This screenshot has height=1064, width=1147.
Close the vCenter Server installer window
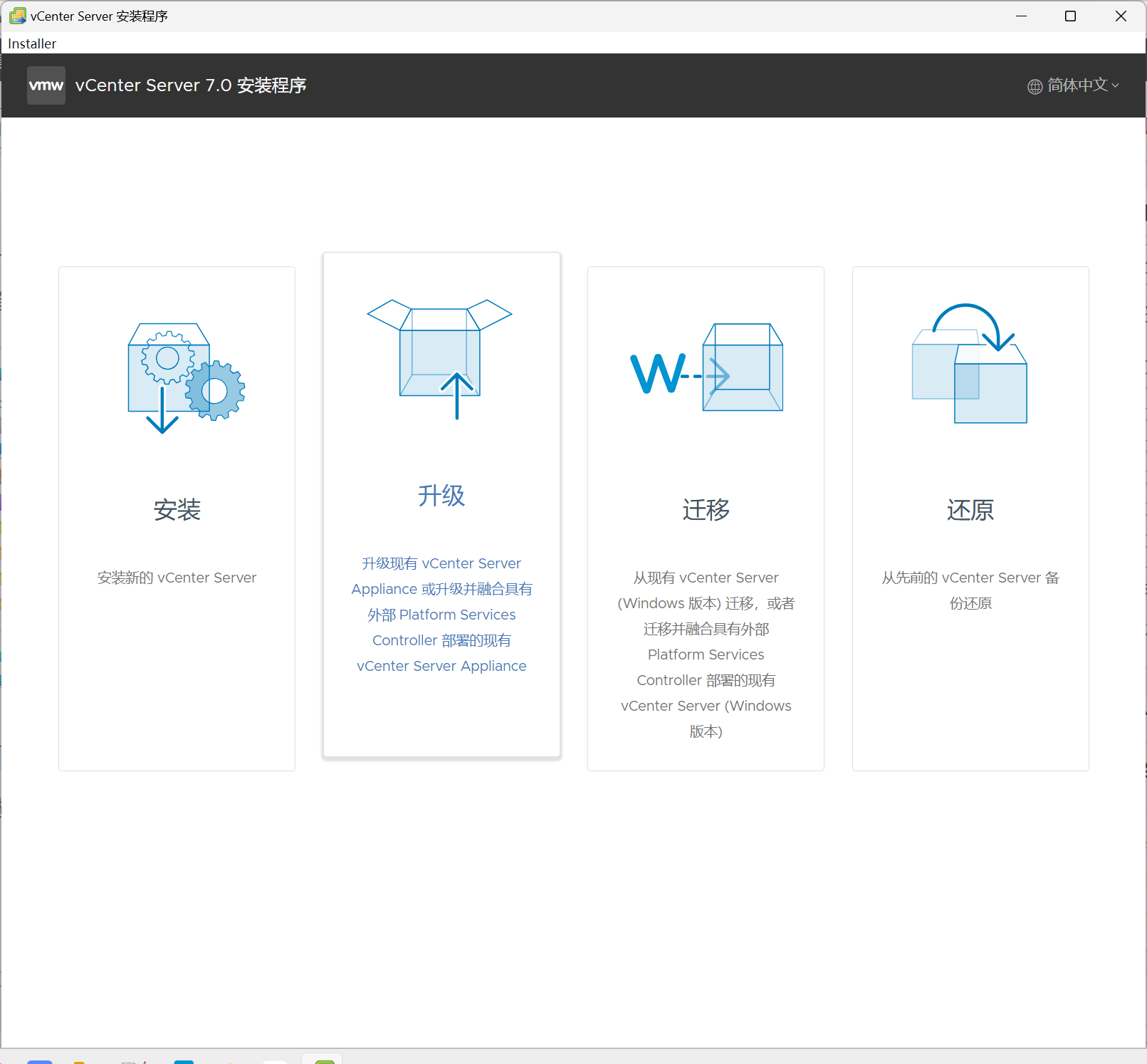coord(1121,16)
